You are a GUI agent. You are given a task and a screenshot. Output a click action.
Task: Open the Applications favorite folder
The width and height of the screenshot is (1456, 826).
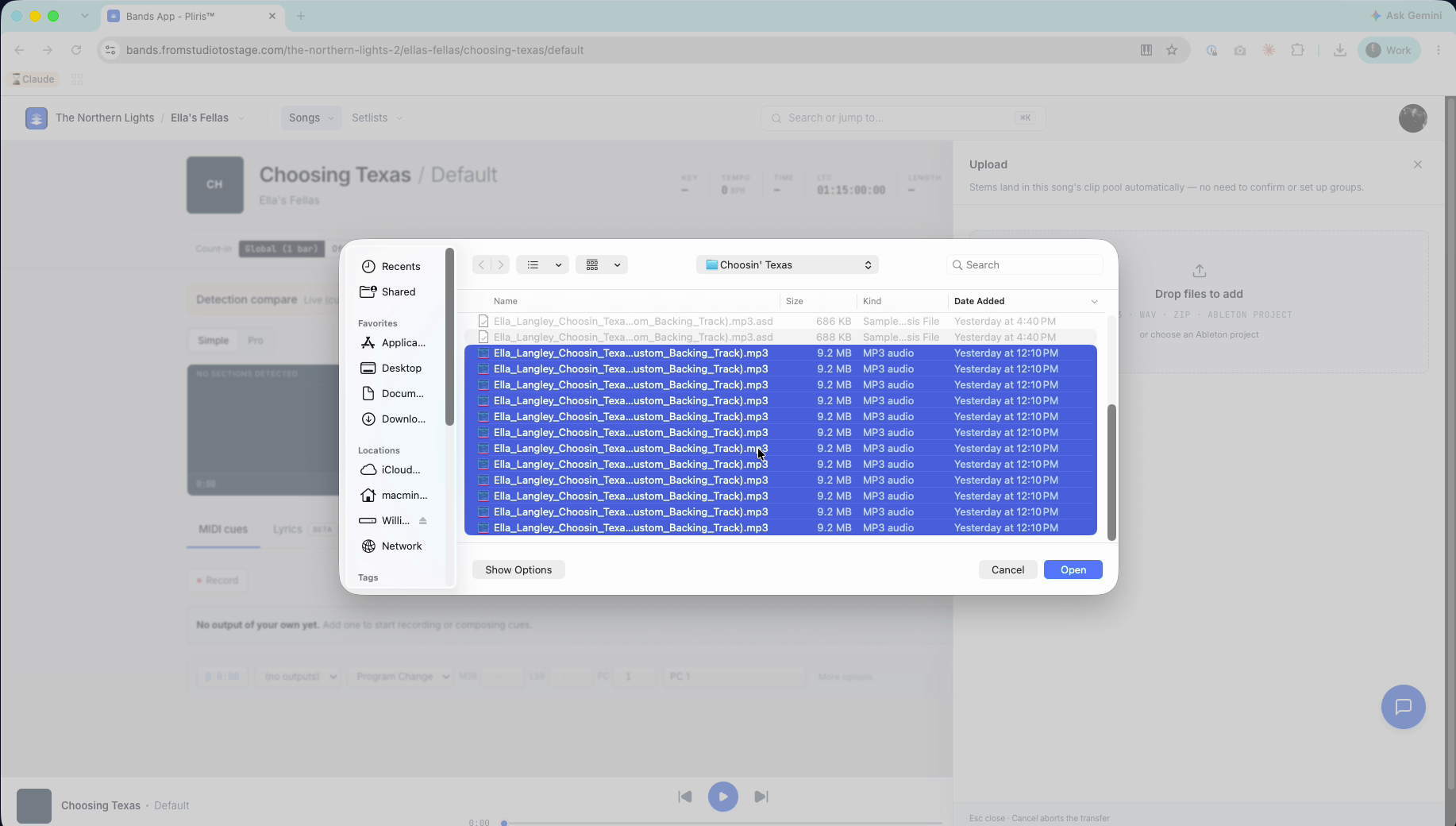coord(393,342)
